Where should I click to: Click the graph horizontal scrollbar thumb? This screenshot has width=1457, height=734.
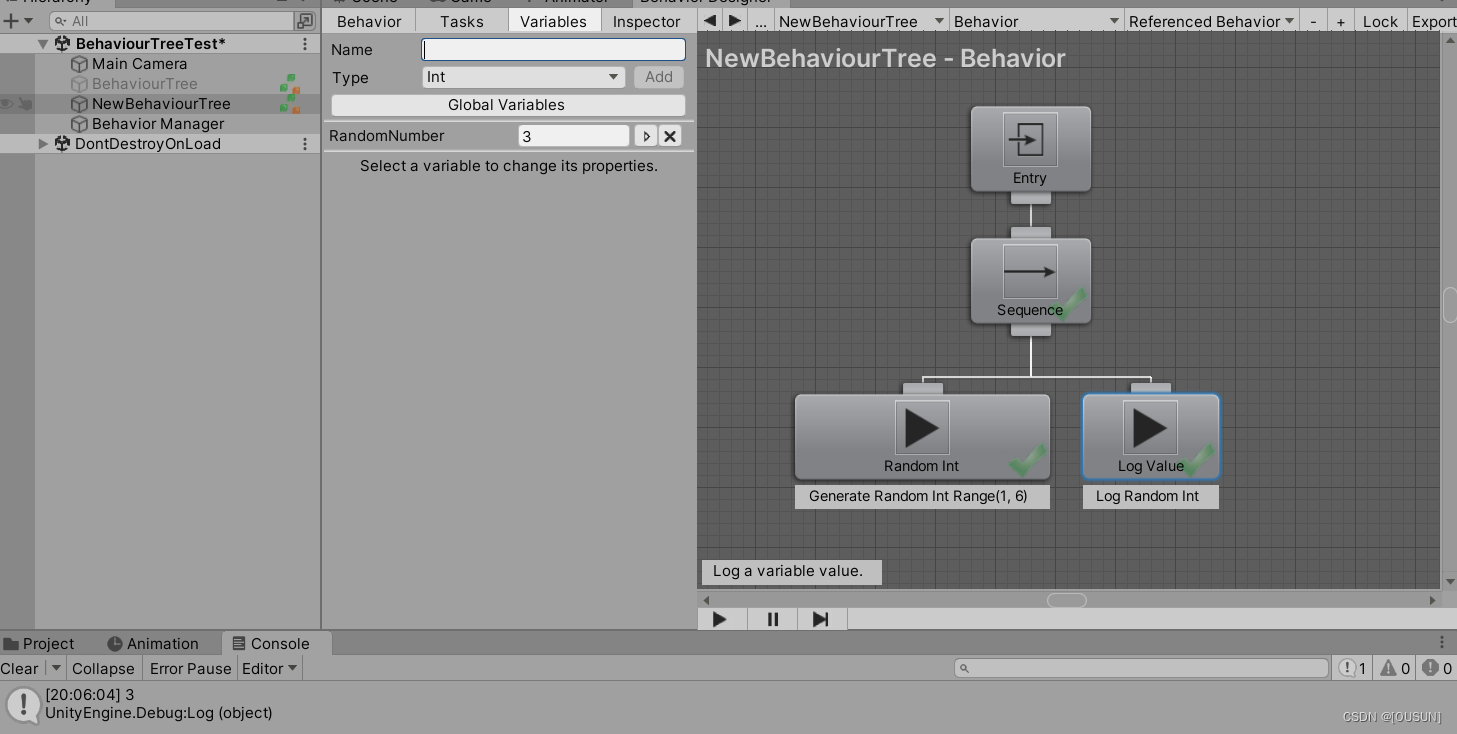[1067, 600]
